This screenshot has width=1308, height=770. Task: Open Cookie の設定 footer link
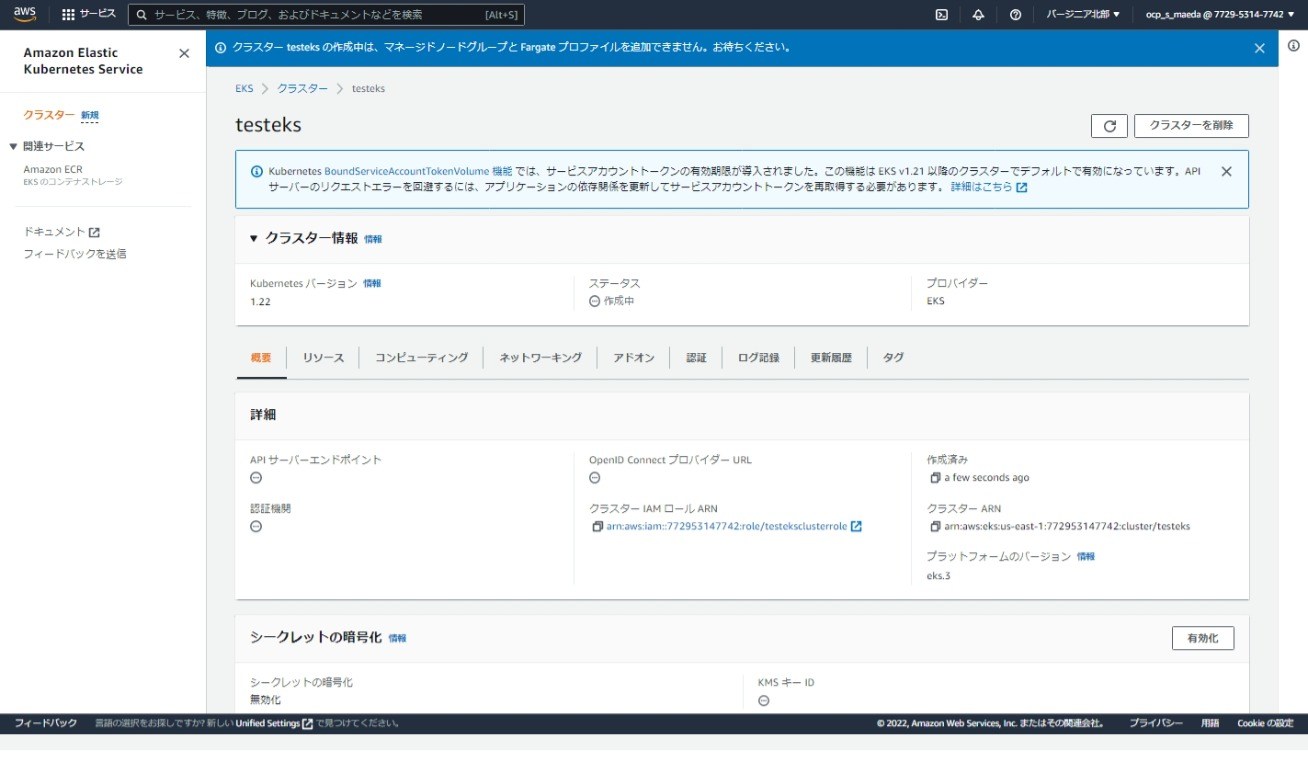[1265, 723]
